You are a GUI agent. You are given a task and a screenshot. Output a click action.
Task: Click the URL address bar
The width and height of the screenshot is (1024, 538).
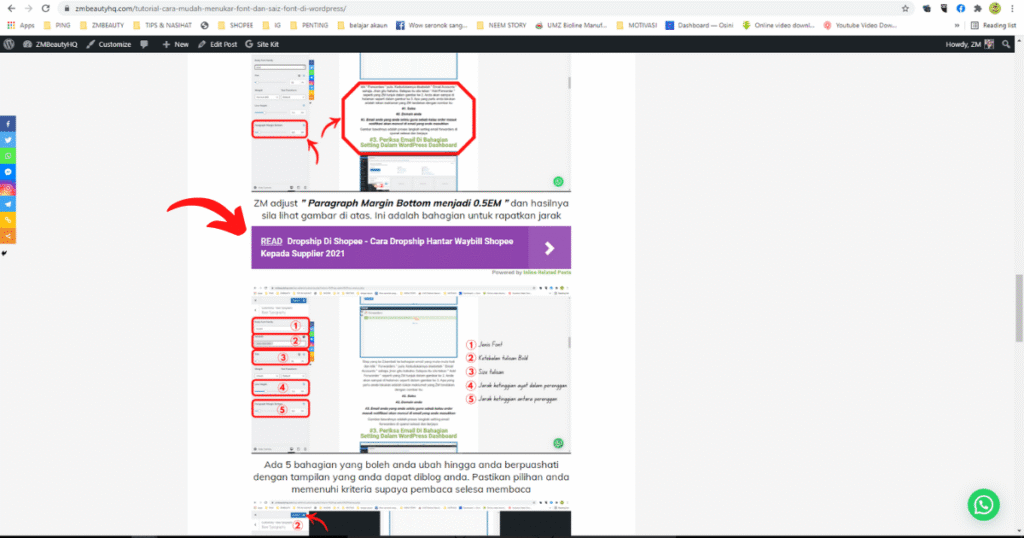[x=483, y=8]
